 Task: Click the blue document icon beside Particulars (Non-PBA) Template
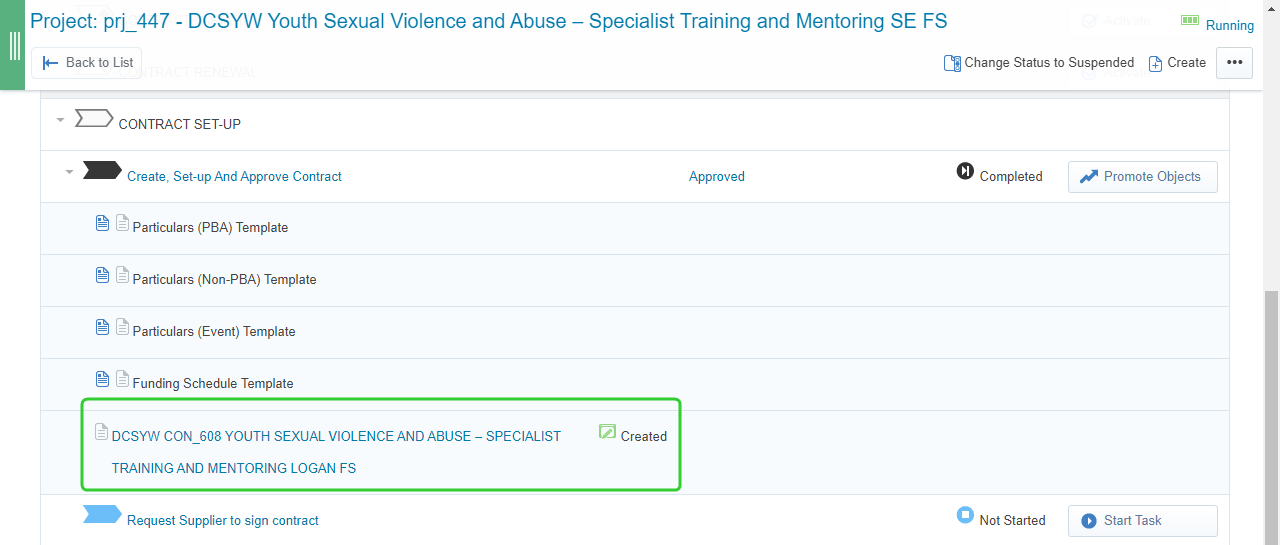[x=102, y=275]
